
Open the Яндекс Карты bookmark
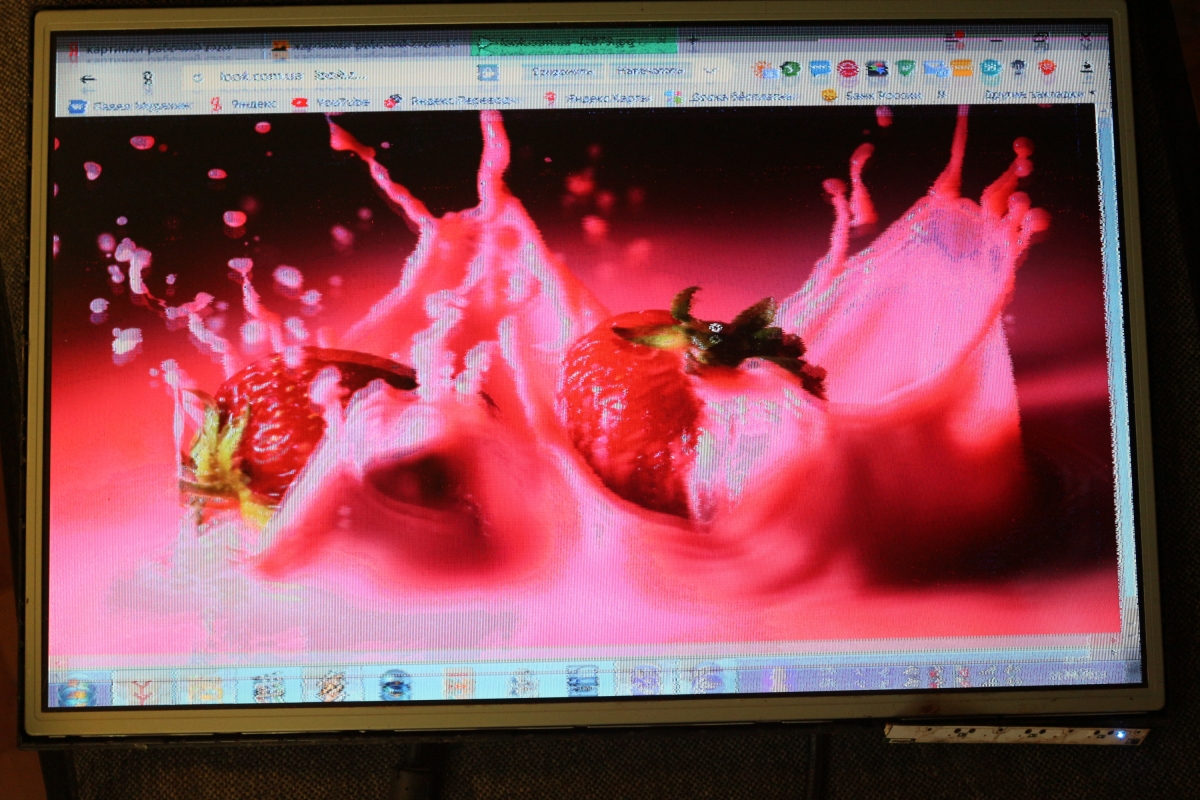[x=598, y=98]
